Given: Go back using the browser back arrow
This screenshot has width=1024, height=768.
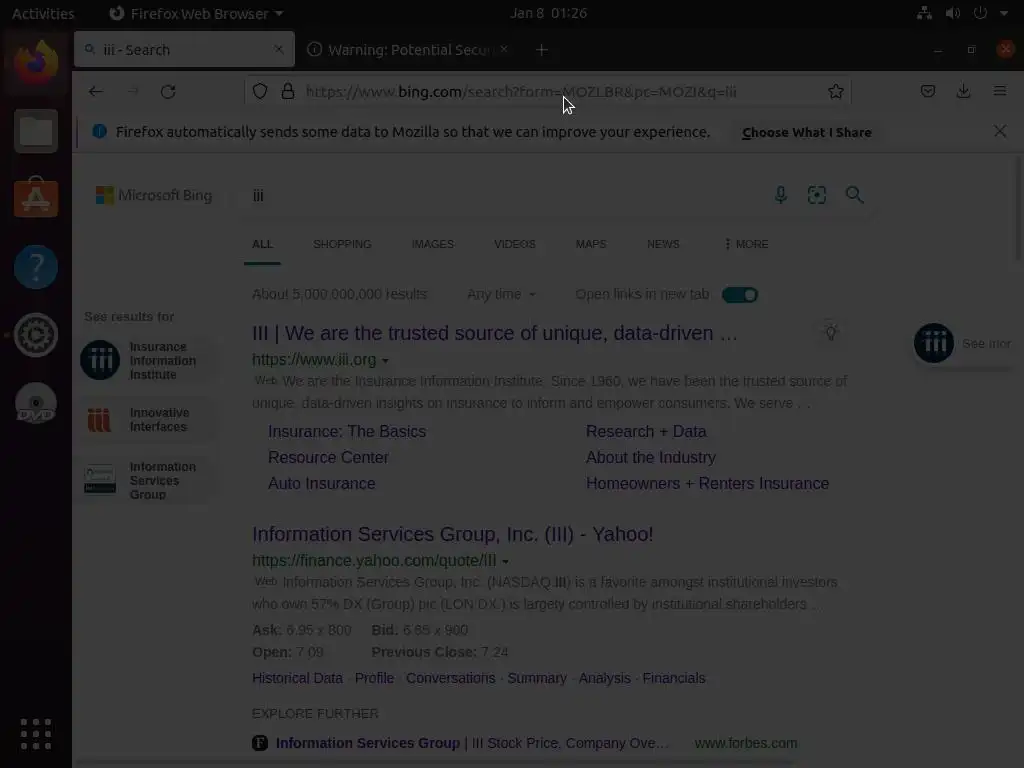Looking at the screenshot, I should click(x=96, y=91).
